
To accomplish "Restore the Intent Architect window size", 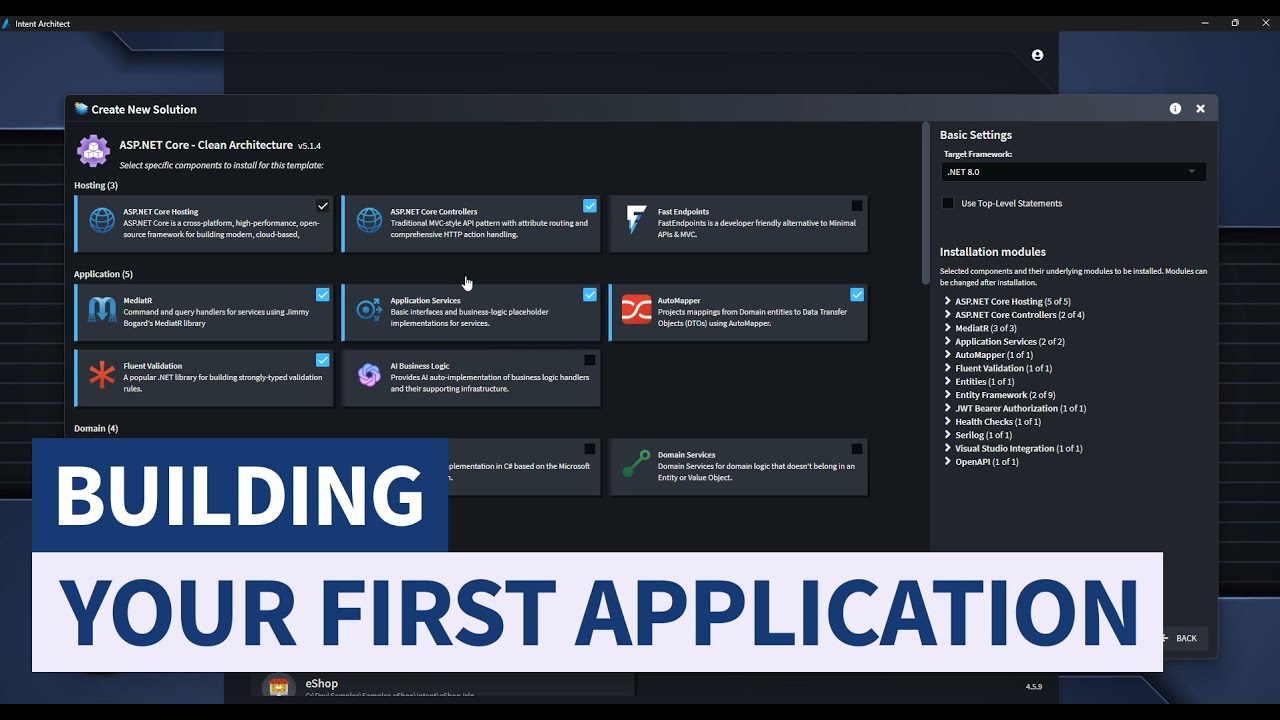I will pyautogui.click(x=1235, y=23).
